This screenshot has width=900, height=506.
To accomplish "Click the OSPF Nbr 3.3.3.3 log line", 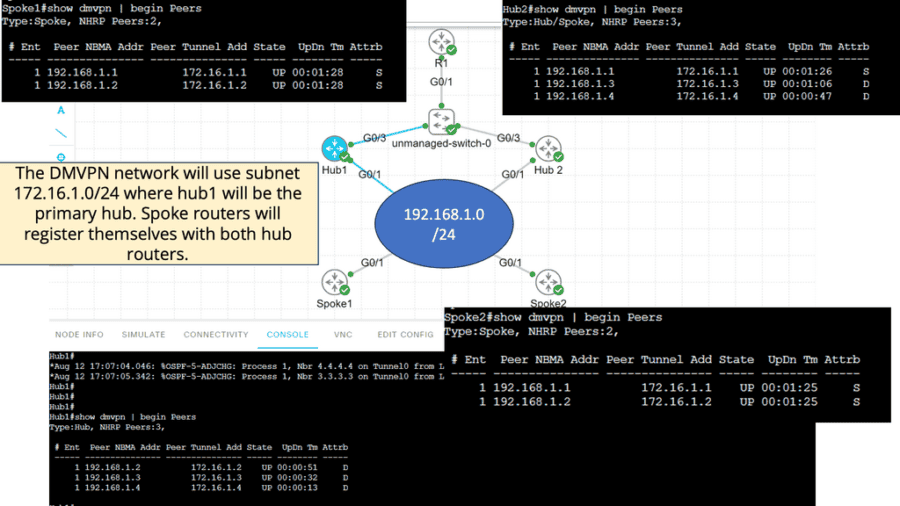I will pyautogui.click(x=247, y=376).
